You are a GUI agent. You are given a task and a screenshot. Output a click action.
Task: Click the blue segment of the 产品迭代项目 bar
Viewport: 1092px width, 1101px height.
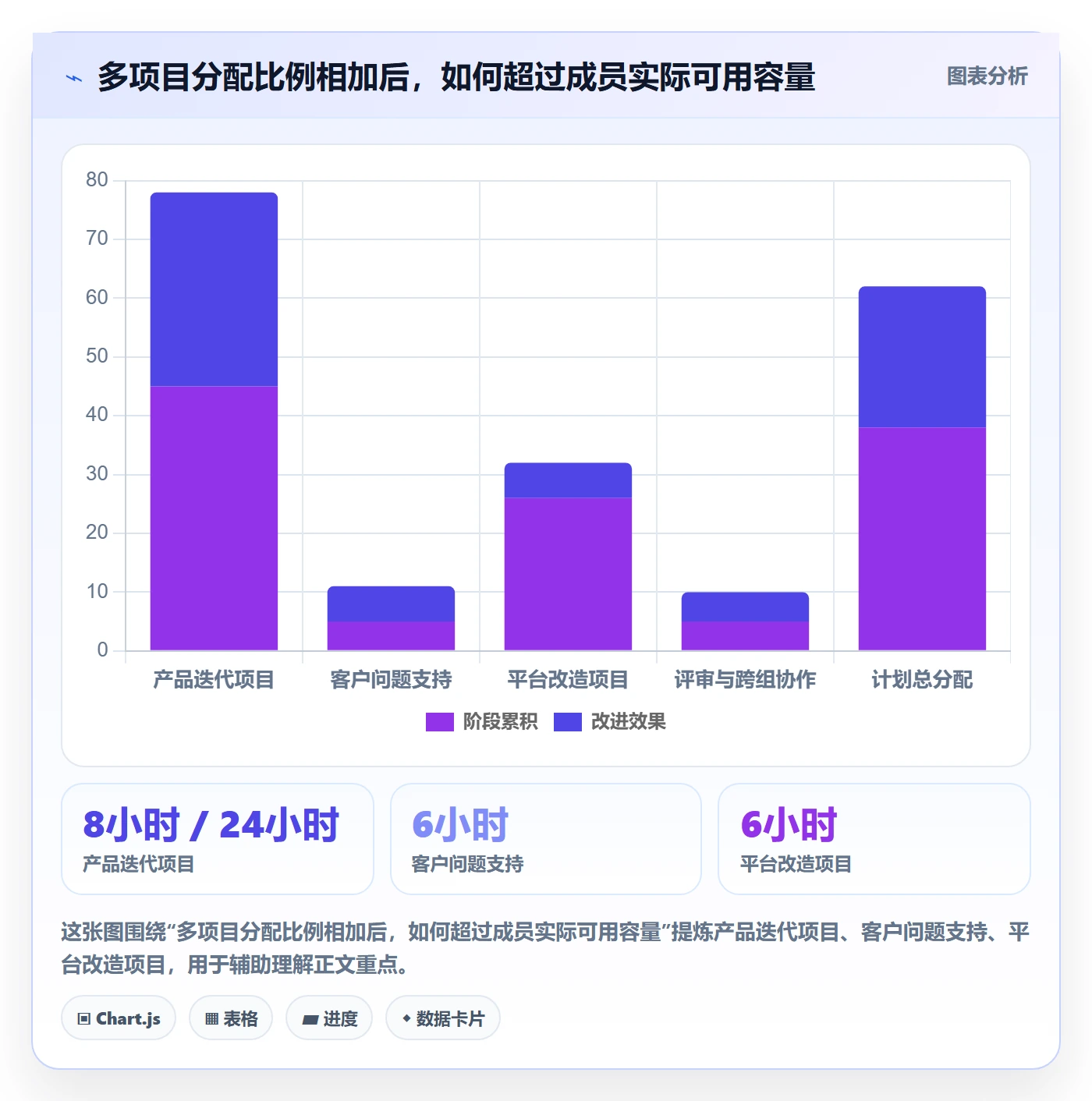(214, 289)
